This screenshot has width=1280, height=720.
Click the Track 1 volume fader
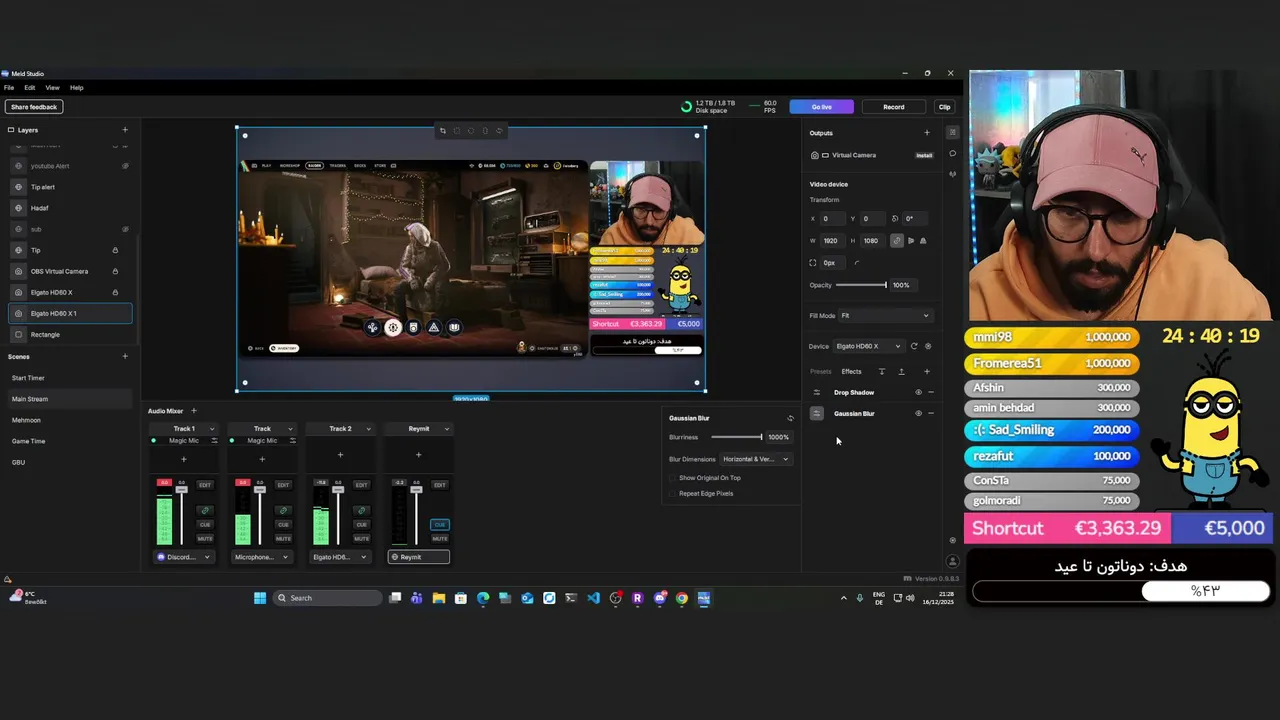[181, 489]
